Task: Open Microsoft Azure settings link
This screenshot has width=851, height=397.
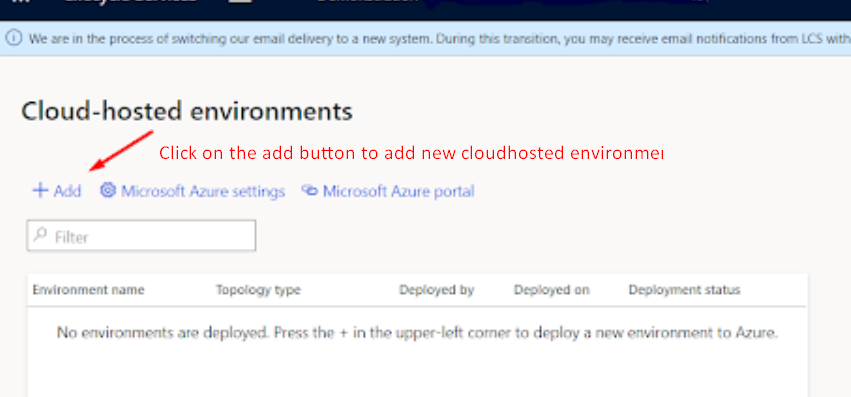Action: 203,191
